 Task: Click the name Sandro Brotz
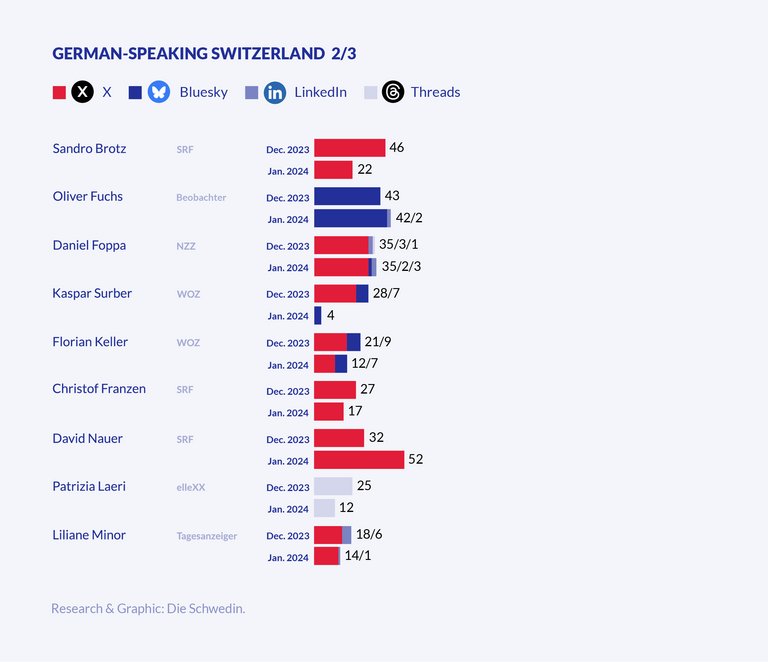pos(89,148)
